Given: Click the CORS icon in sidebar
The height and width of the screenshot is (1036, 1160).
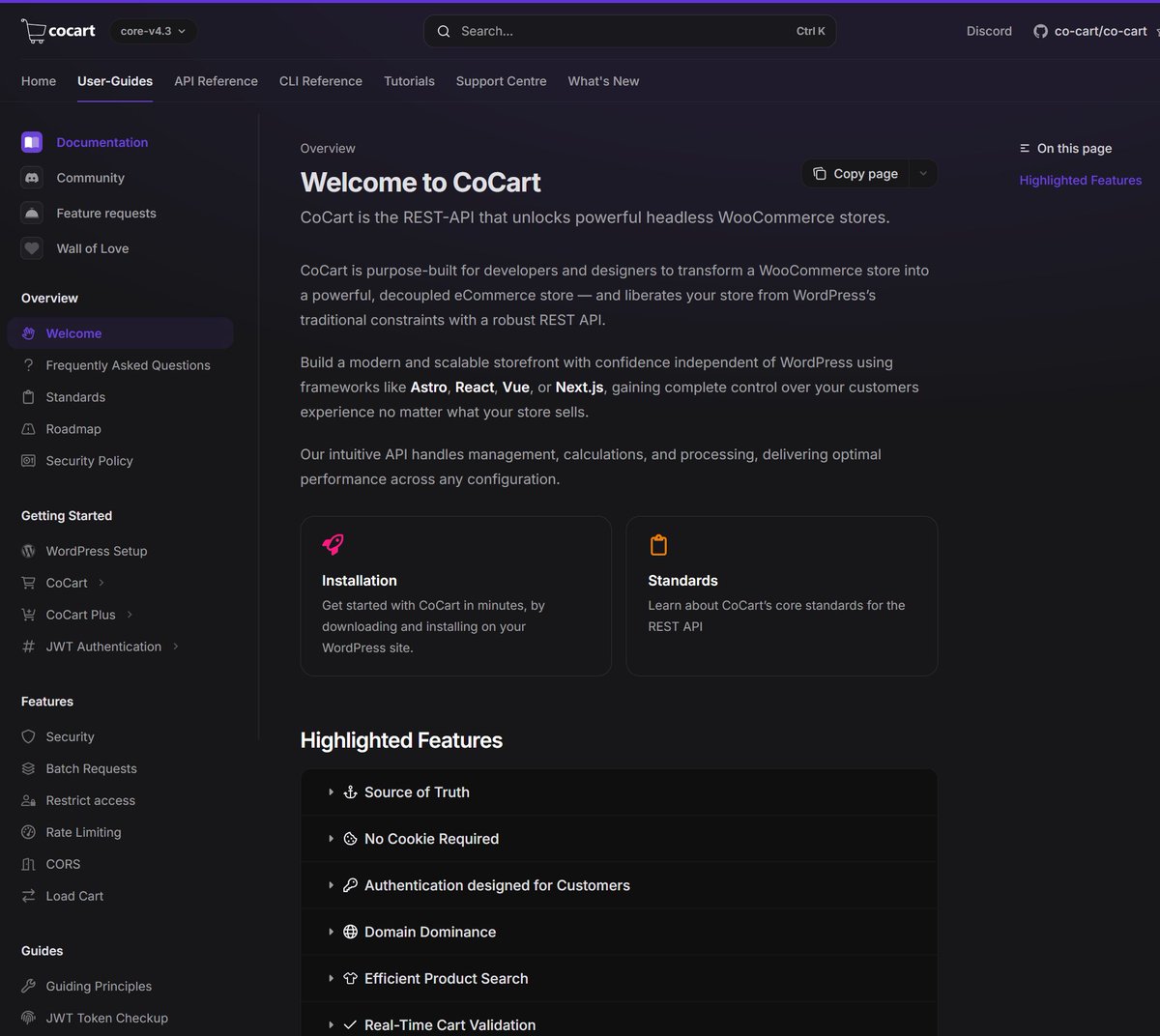Looking at the screenshot, I should click(28, 864).
